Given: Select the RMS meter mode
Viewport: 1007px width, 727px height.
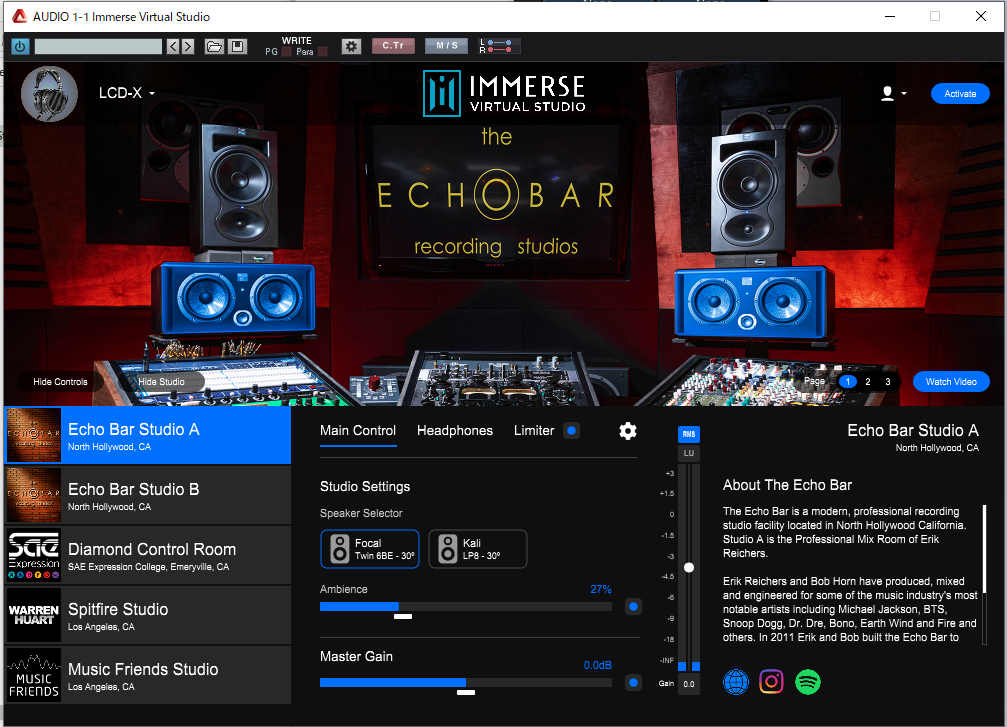Looking at the screenshot, I should click(688, 434).
